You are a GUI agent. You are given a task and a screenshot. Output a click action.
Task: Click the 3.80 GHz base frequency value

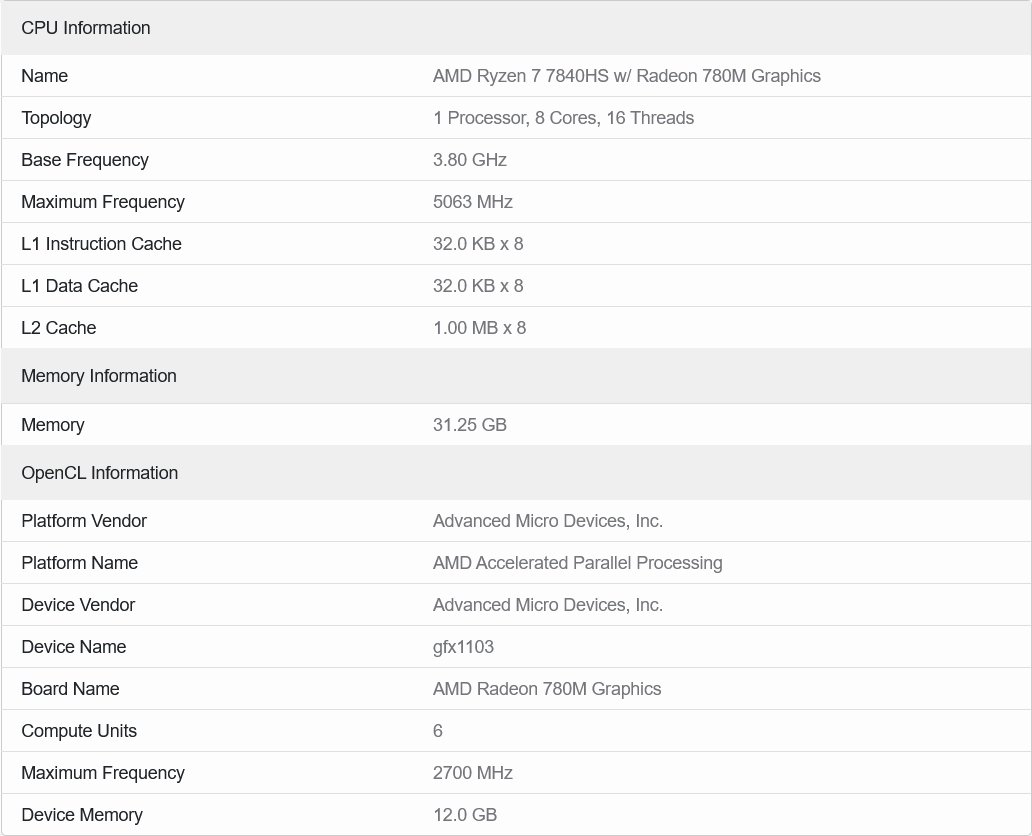(x=469, y=160)
